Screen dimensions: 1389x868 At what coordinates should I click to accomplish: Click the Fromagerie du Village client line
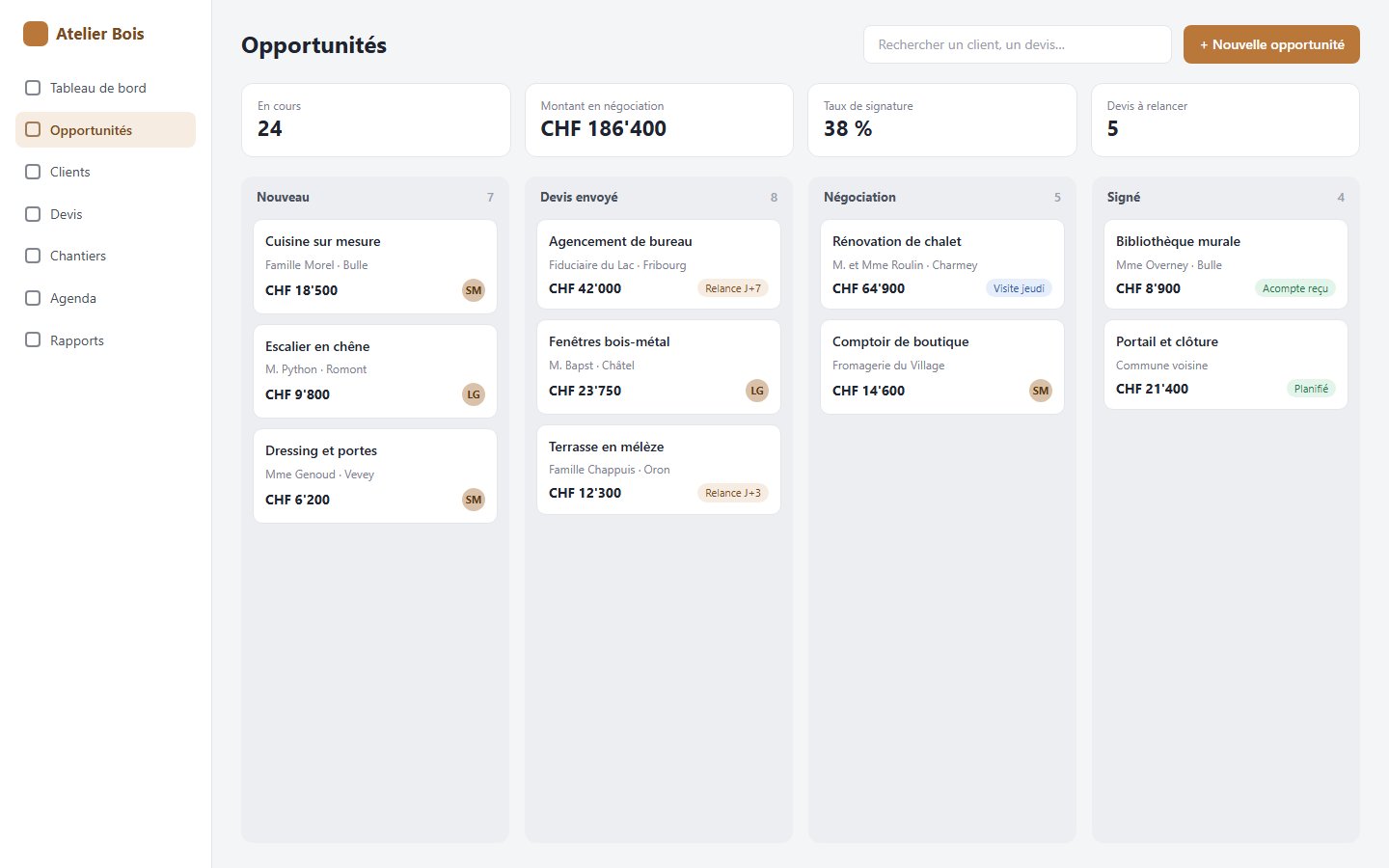pos(888,366)
